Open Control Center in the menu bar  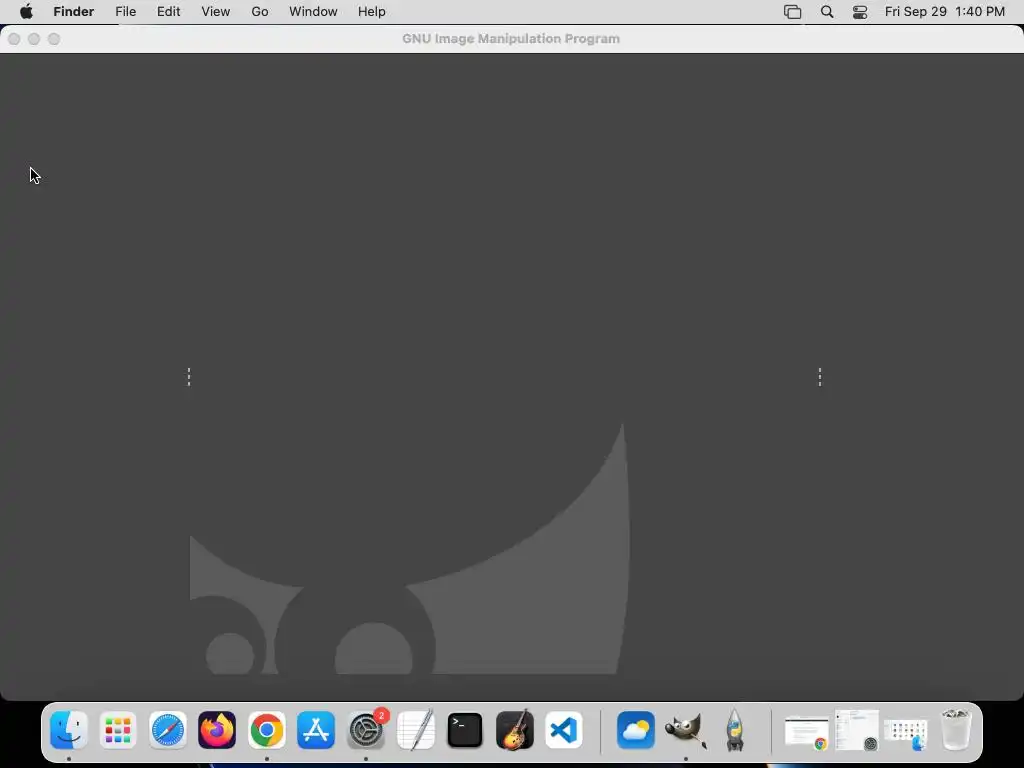(x=860, y=12)
